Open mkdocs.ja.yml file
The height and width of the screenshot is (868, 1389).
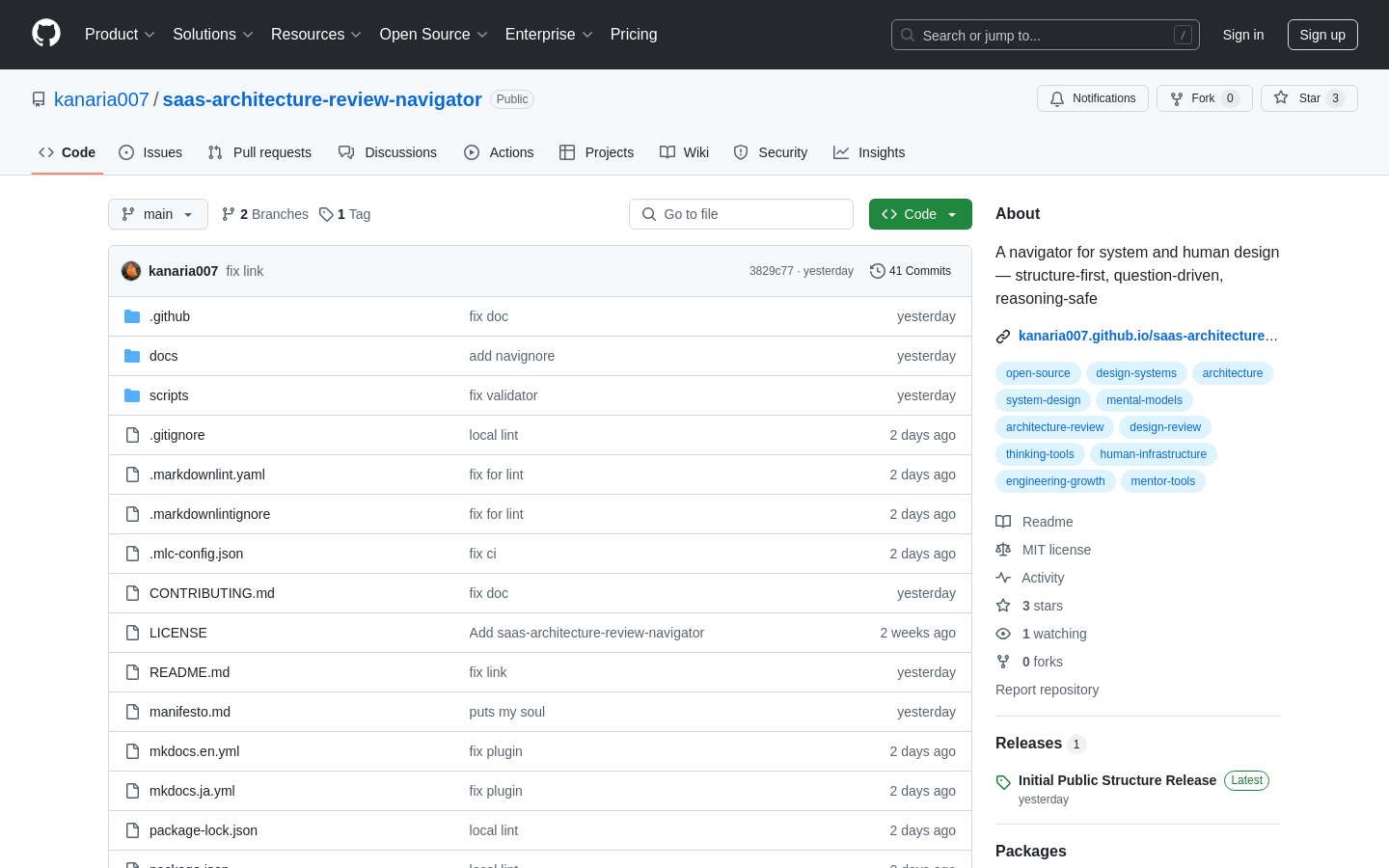click(x=193, y=791)
